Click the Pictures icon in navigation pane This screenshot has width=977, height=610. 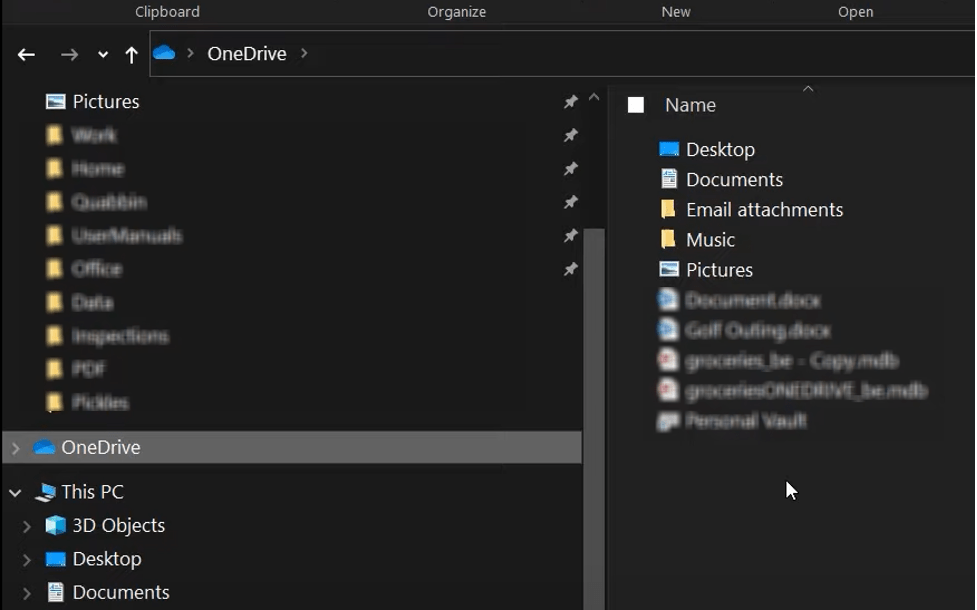(55, 102)
